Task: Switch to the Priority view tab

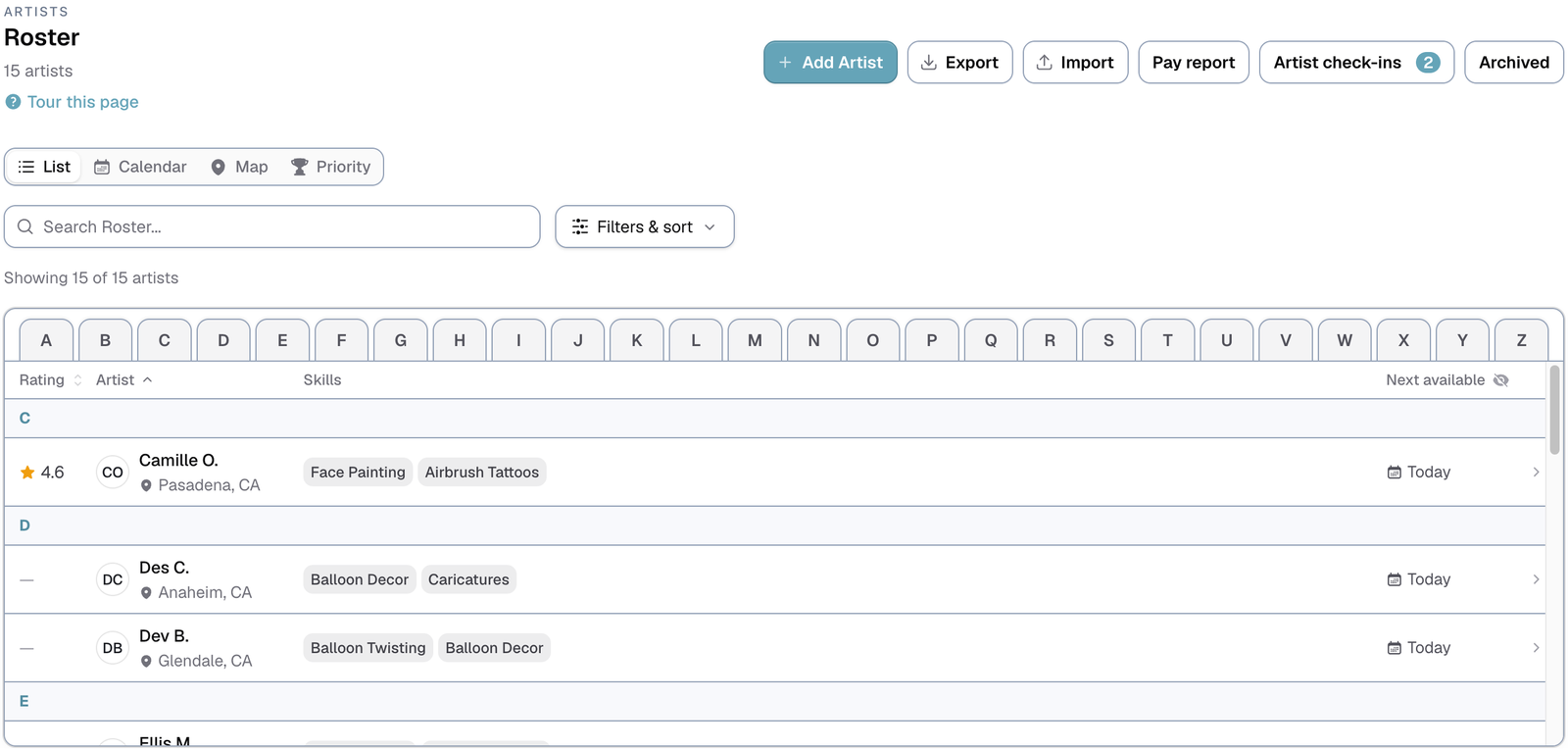Action: tap(331, 167)
